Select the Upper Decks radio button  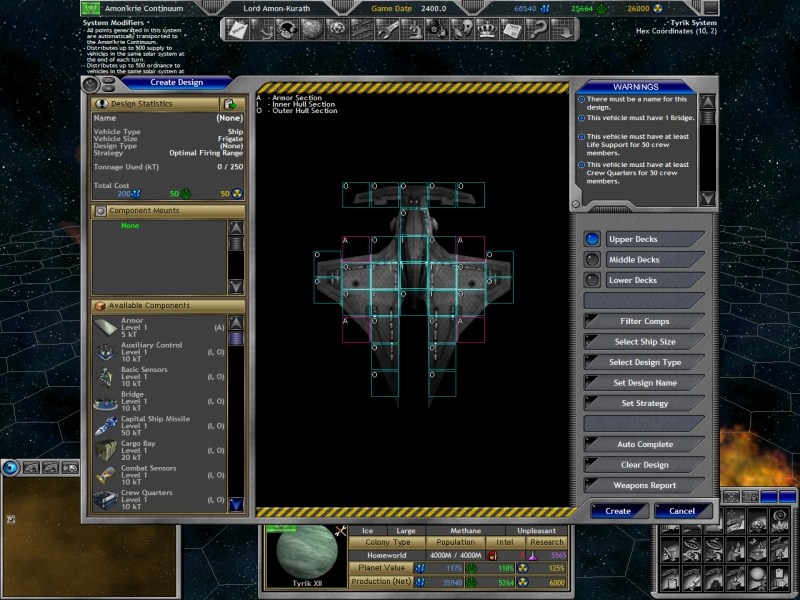592,239
